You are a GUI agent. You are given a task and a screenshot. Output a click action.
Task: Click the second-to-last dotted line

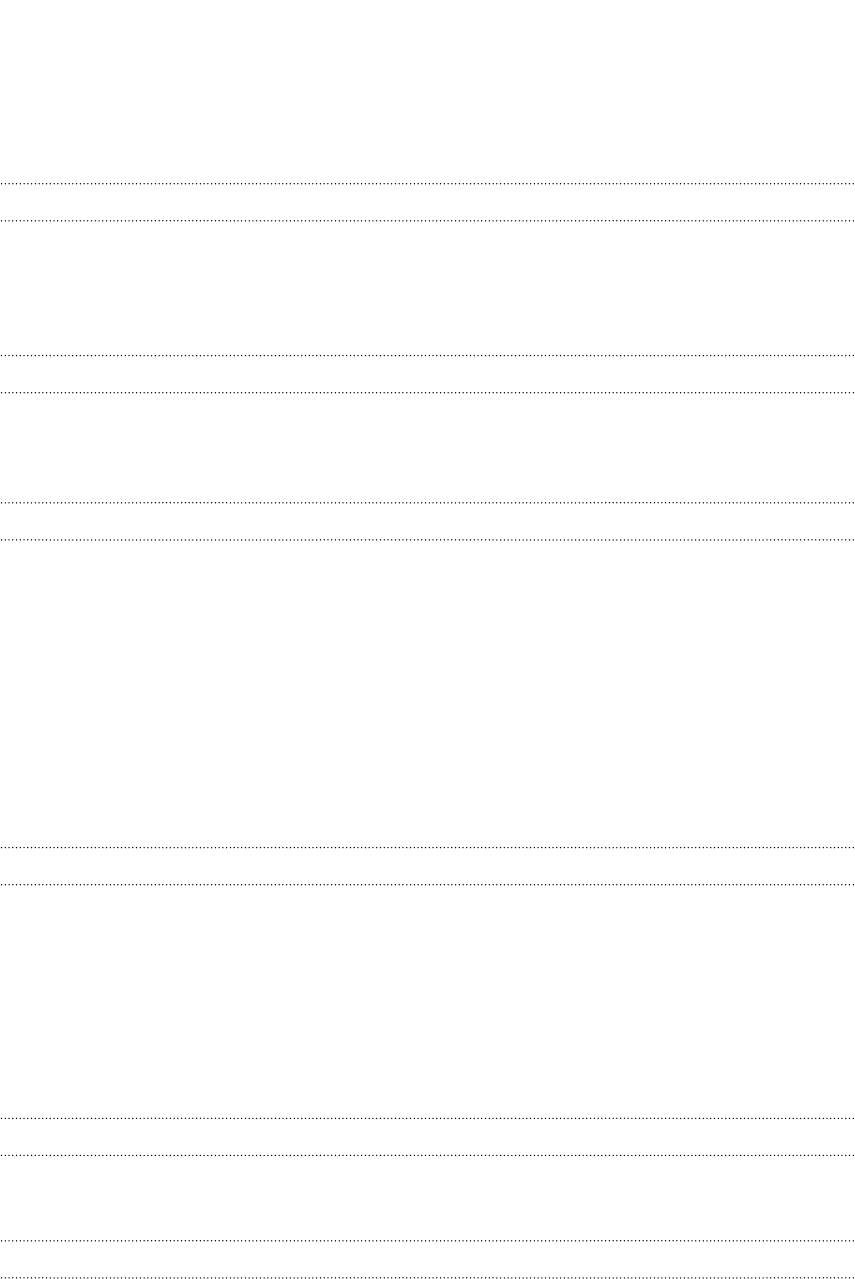click(427, 1241)
